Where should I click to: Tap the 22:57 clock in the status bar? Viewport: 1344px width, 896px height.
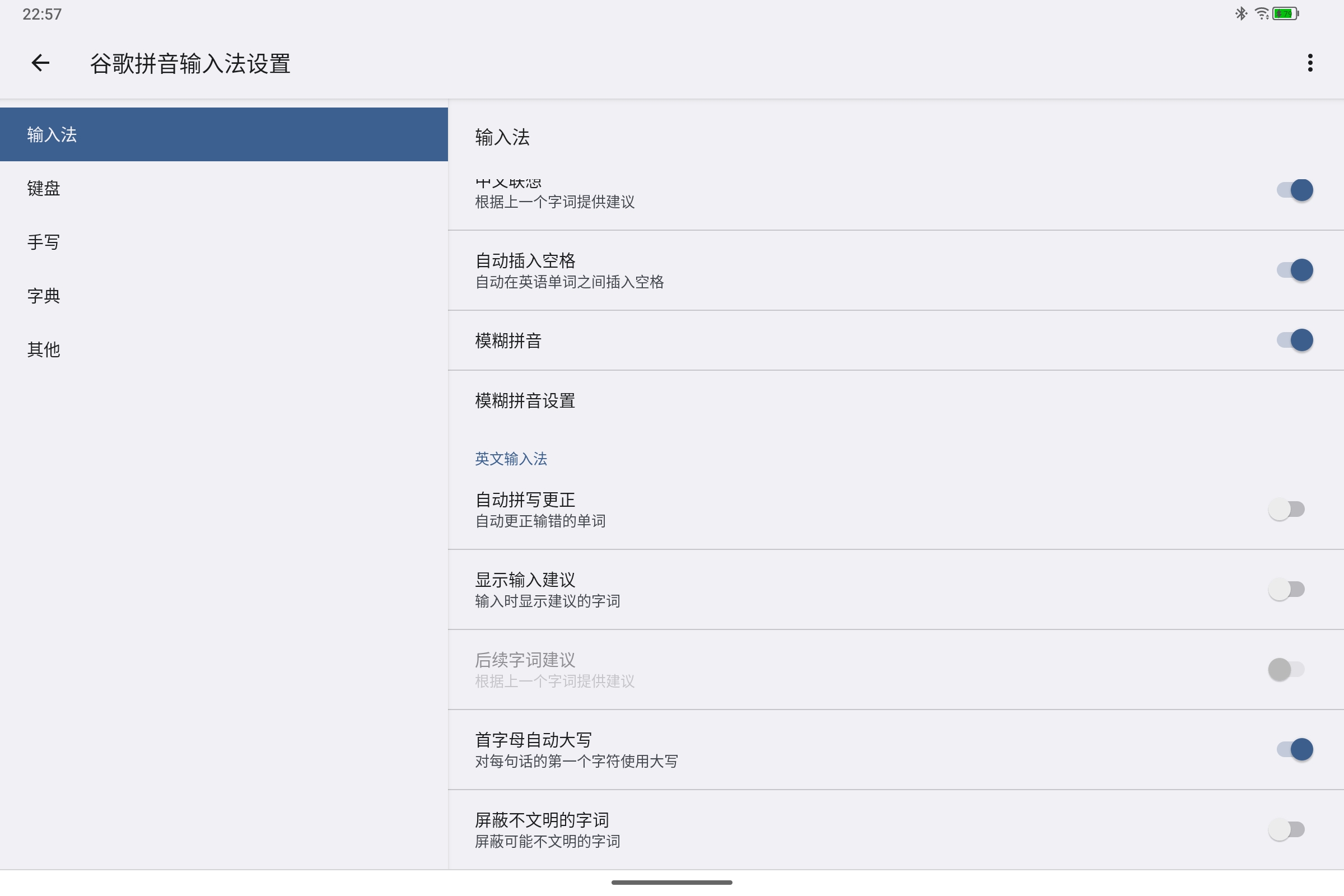pos(41,15)
